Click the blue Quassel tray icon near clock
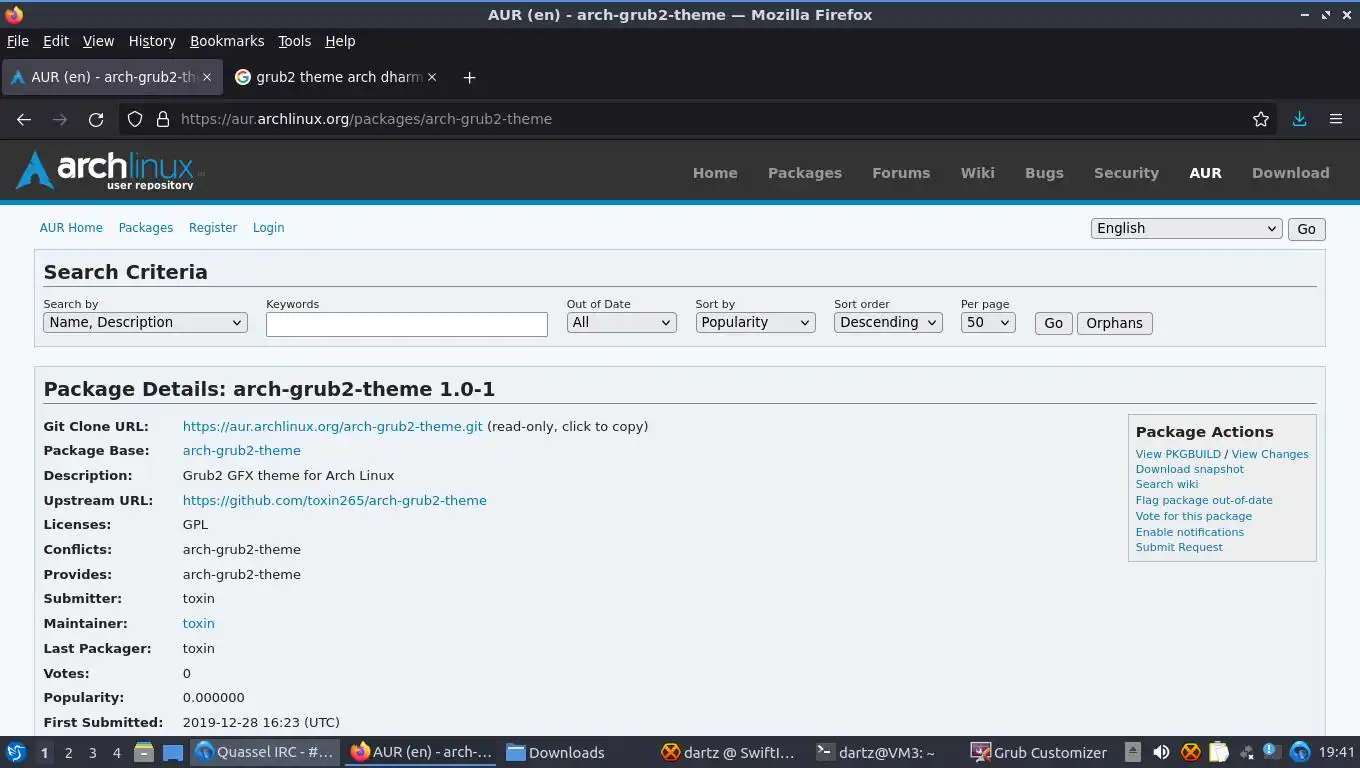 (x=1300, y=752)
